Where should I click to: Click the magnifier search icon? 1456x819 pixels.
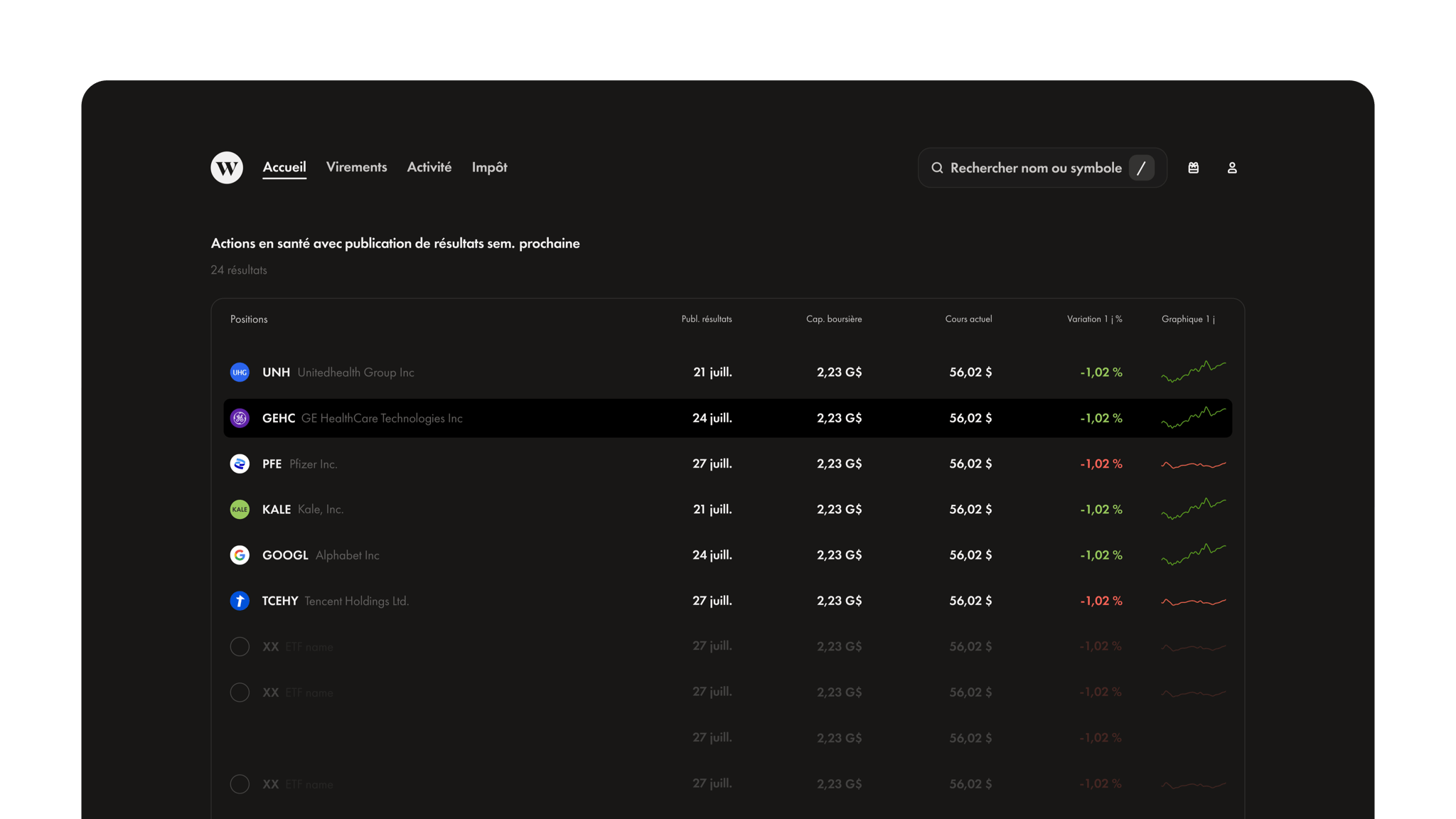point(937,168)
